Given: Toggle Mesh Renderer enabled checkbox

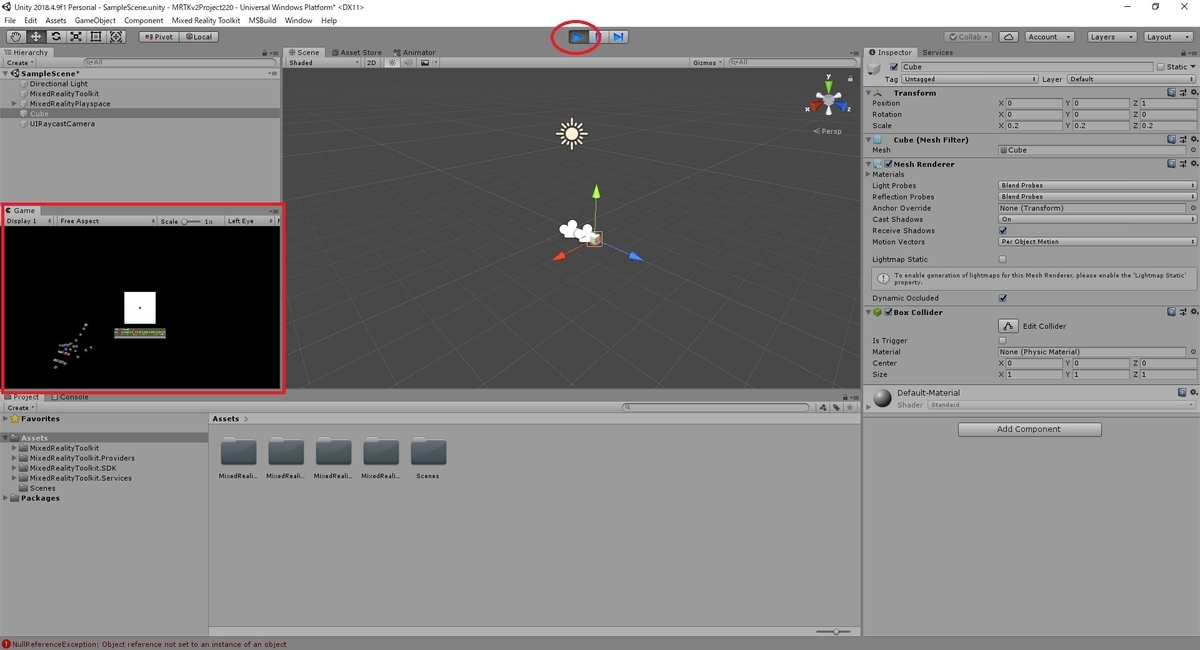Looking at the screenshot, I should tap(888, 164).
